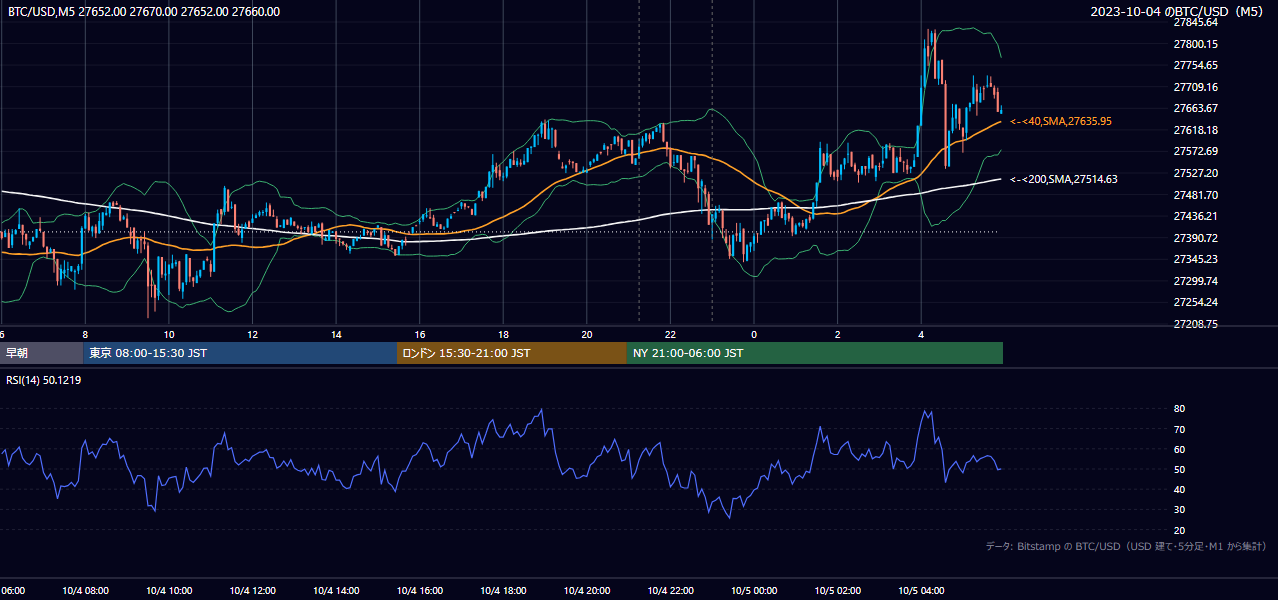
Task: Select the 27845.64 price axis label
Action: click(1195, 22)
